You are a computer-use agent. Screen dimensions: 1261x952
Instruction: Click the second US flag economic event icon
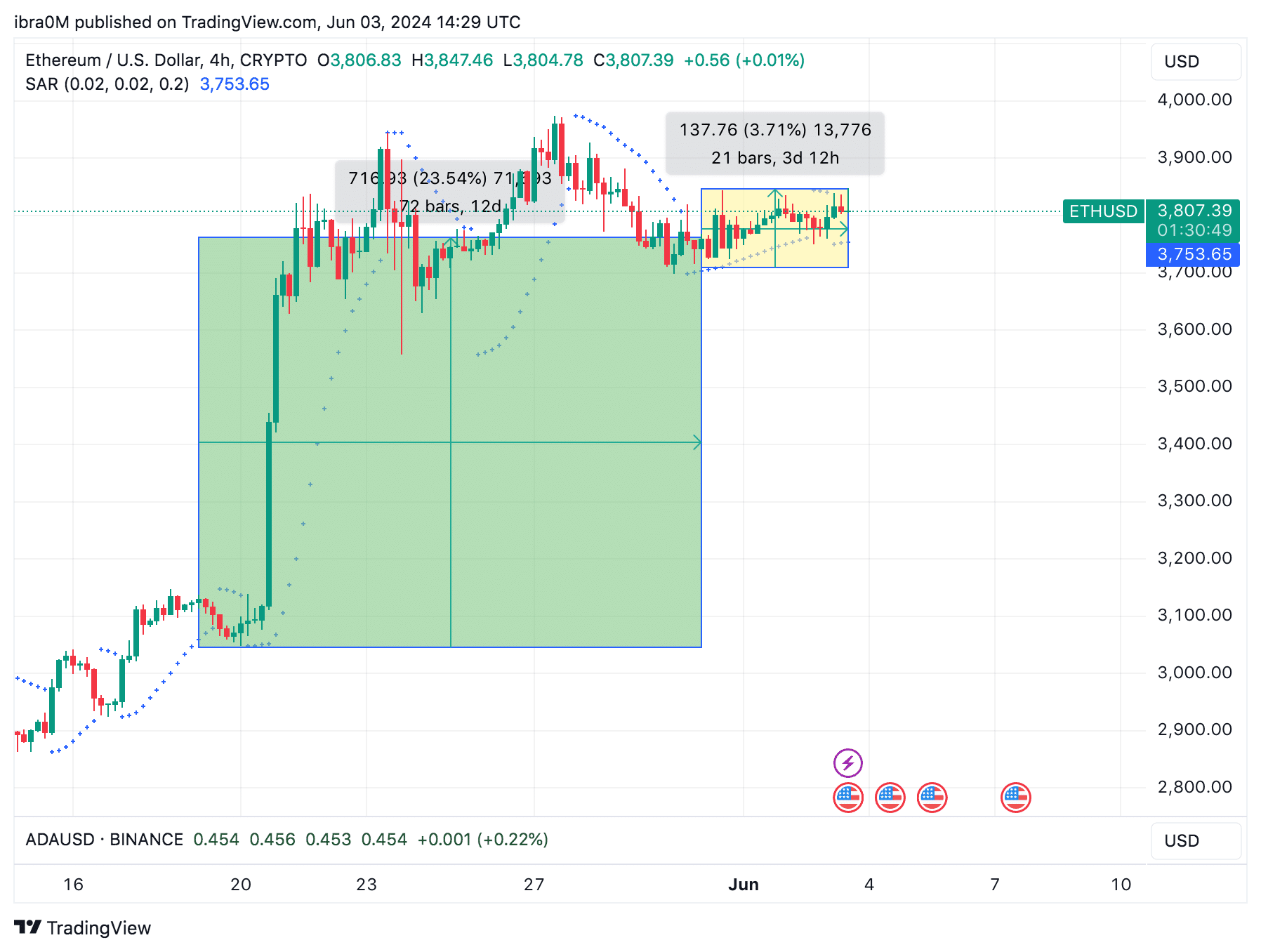(x=890, y=798)
